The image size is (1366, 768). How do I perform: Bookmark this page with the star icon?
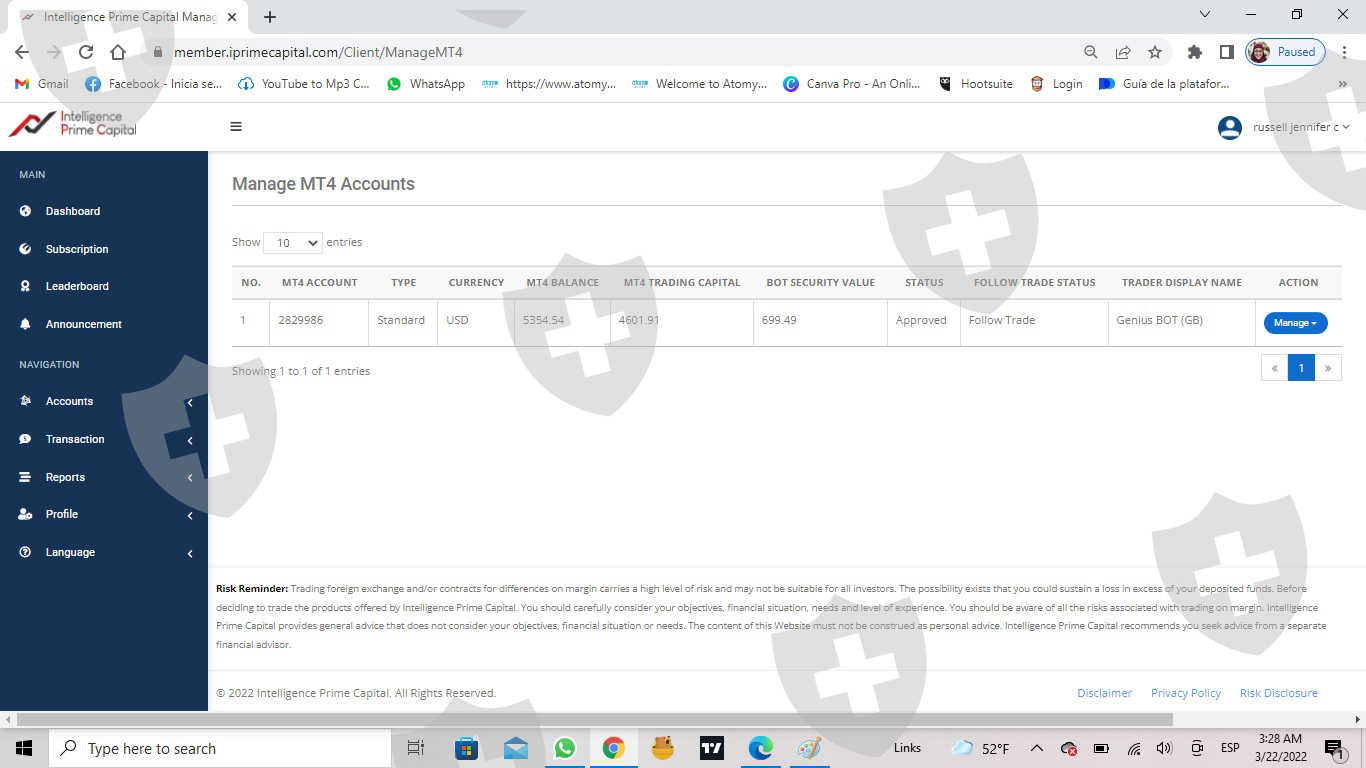pos(1155,52)
